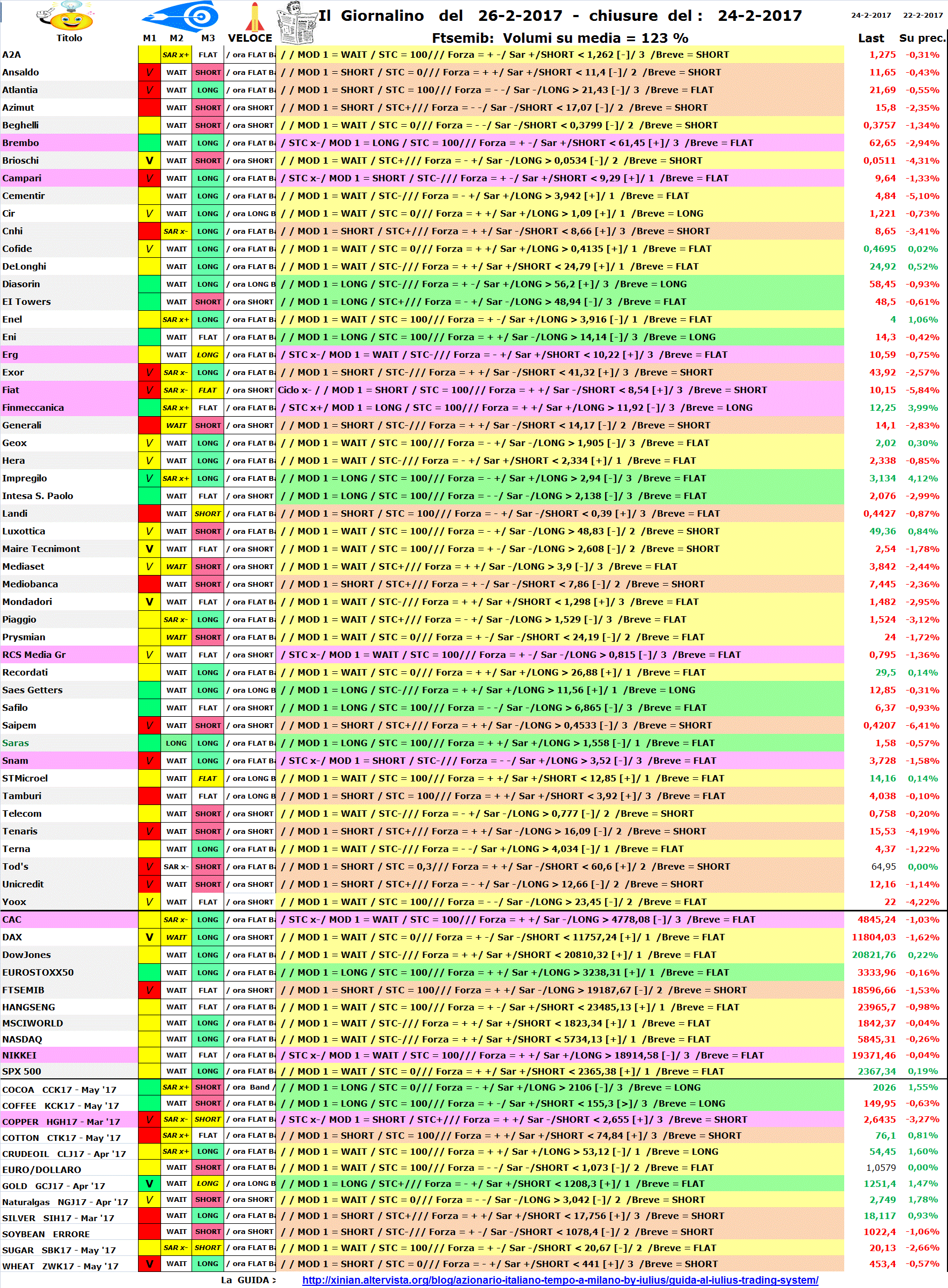The width and height of the screenshot is (948, 1288).
Task: Click the Yoox row title
Action: point(14,902)
